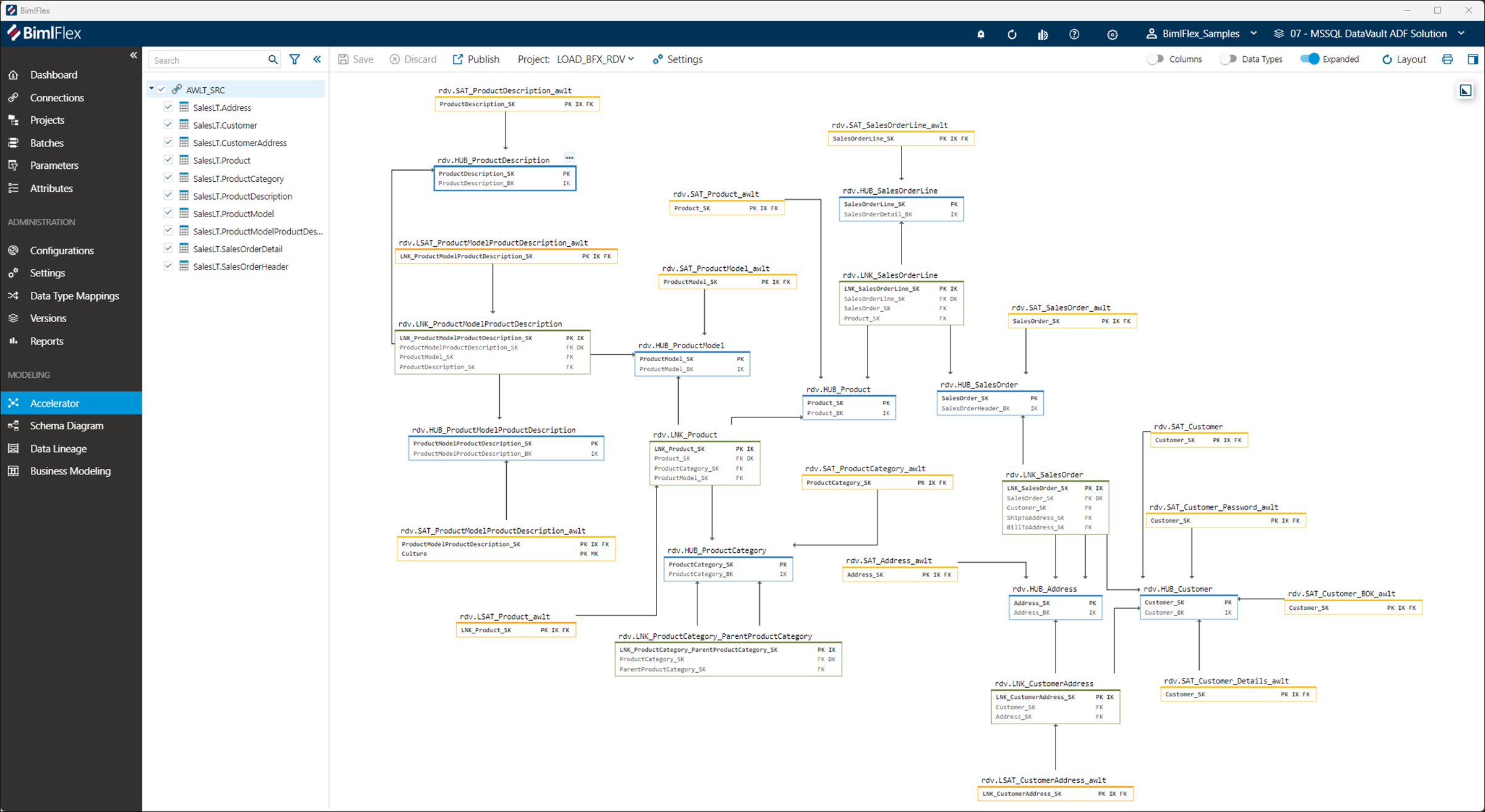Open the BimlFlex_Samples account dropdown
1485x812 pixels.
[1254, 33]
